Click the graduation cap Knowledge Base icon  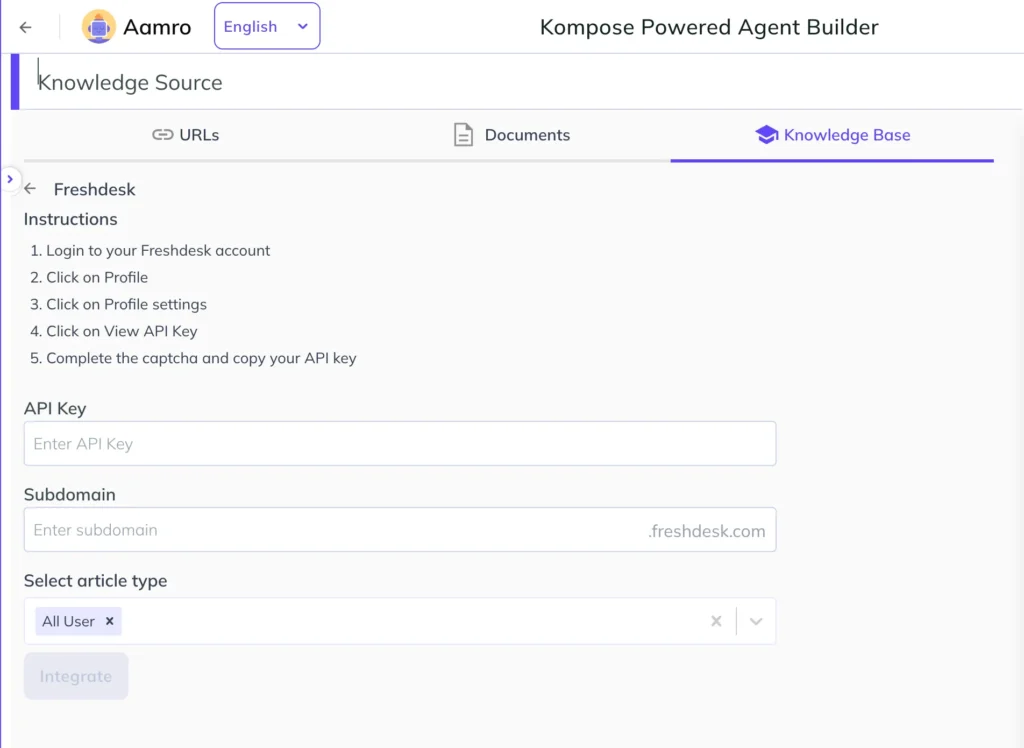[x=766, y=135]
